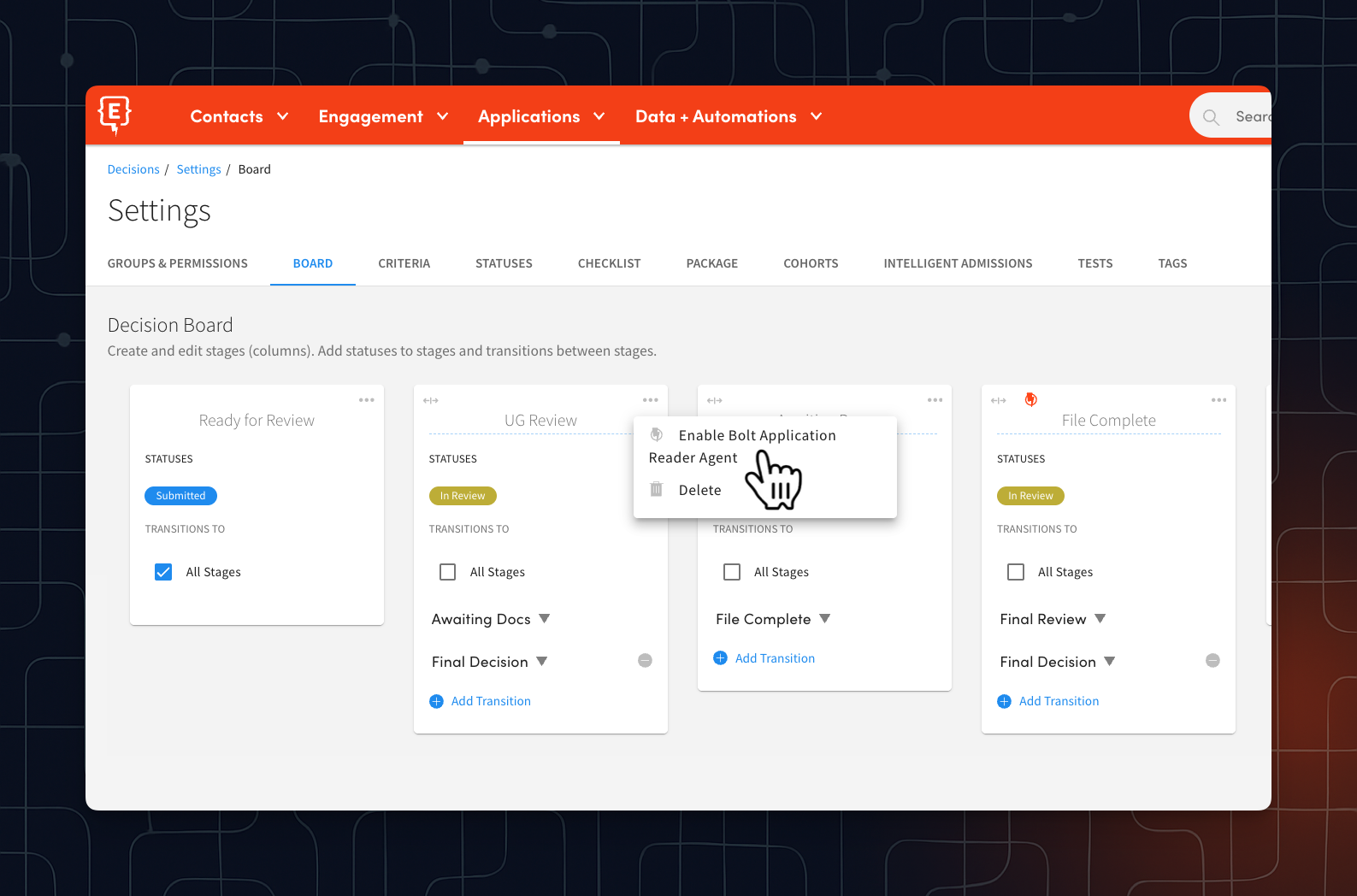Uncheck All Stages in Ready for Review

click(x=163, y=572)
